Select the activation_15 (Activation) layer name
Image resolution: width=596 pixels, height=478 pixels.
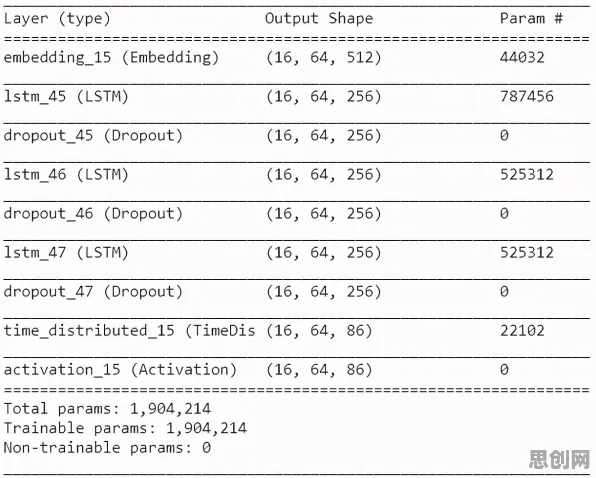(120, 370)
